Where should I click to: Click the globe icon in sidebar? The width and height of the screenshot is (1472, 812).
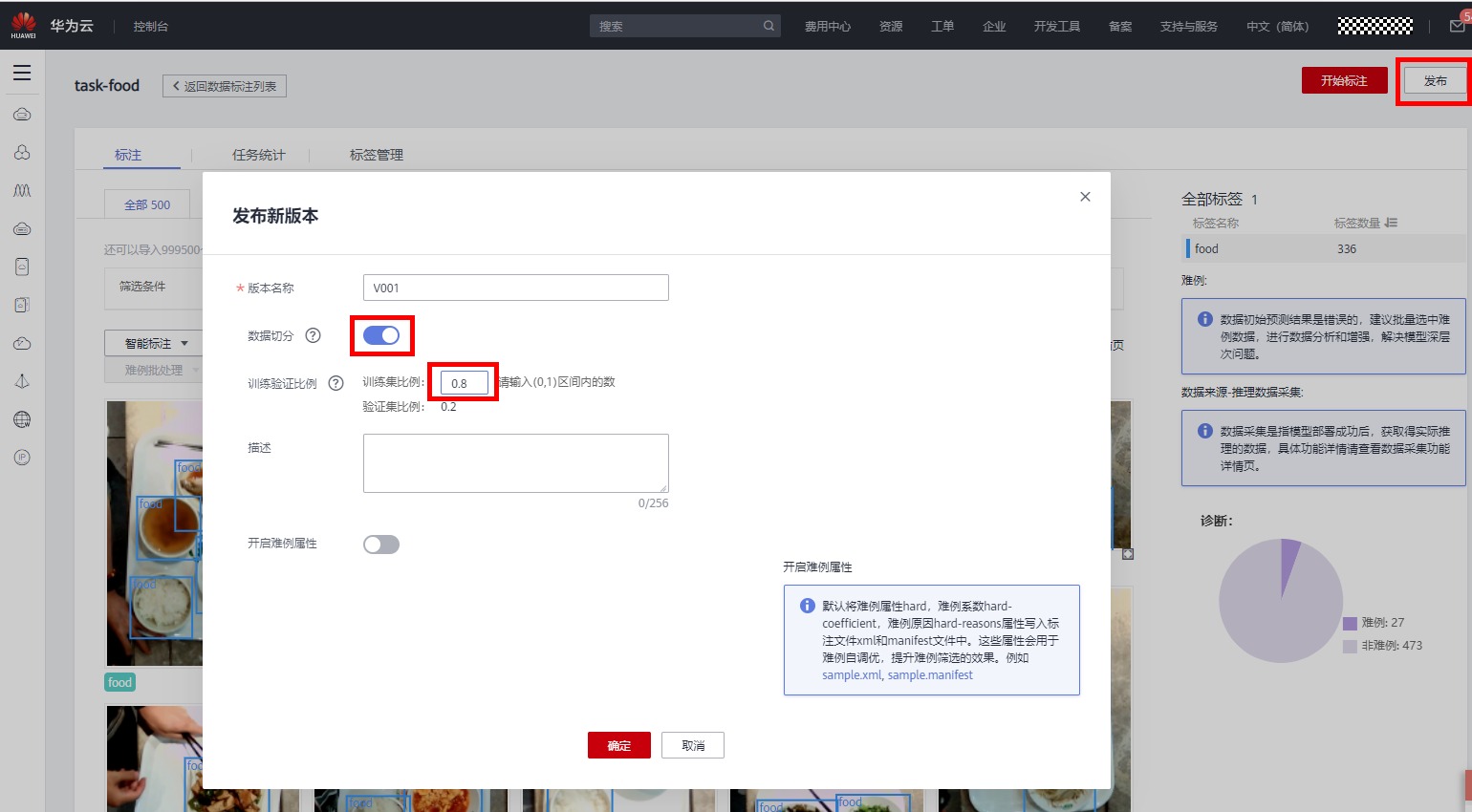pyautogui.click(x=22, y=419)
